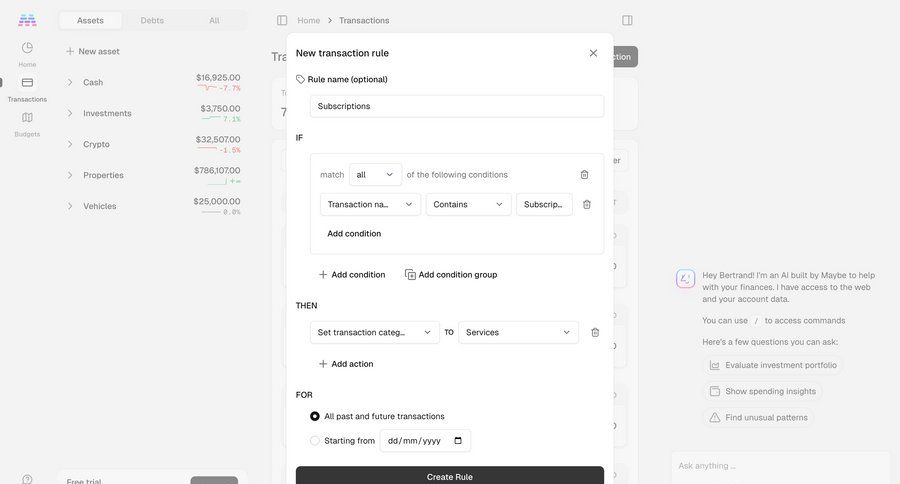Expand the Cash account group
The image size is (900, 484).
coord(70,82)
